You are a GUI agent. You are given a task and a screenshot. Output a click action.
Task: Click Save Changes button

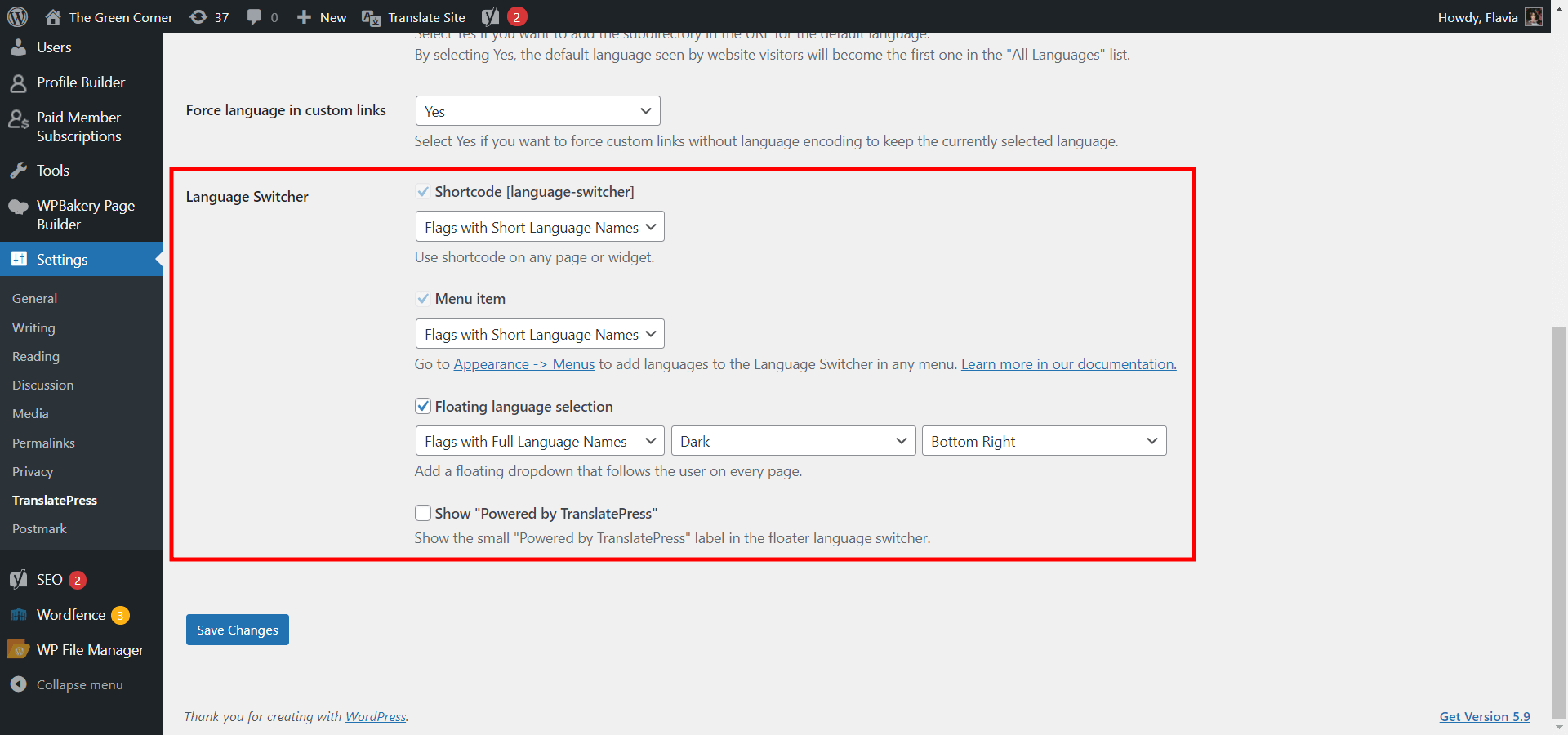(238, 630)
